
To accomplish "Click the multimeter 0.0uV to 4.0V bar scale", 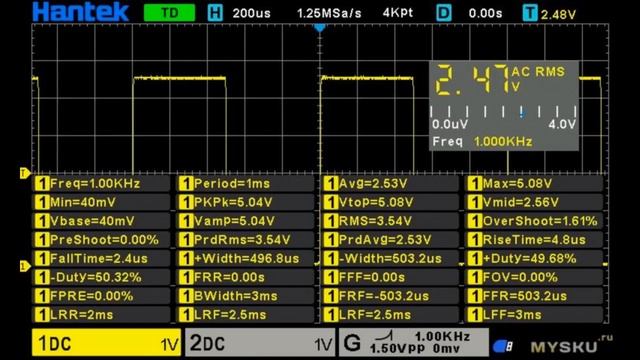I will 504,118.
